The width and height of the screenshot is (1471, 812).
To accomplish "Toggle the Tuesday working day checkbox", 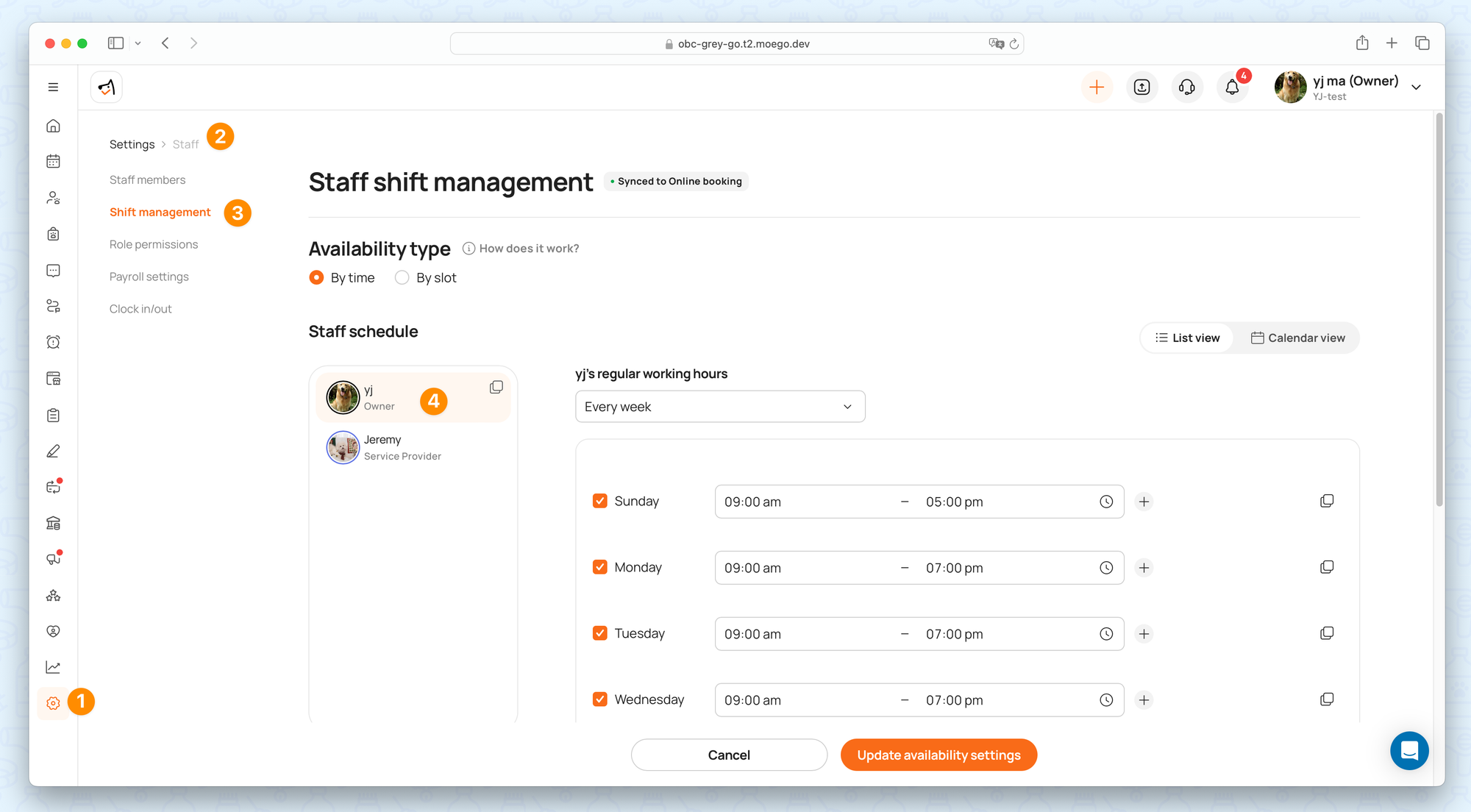I will [600, 634].
